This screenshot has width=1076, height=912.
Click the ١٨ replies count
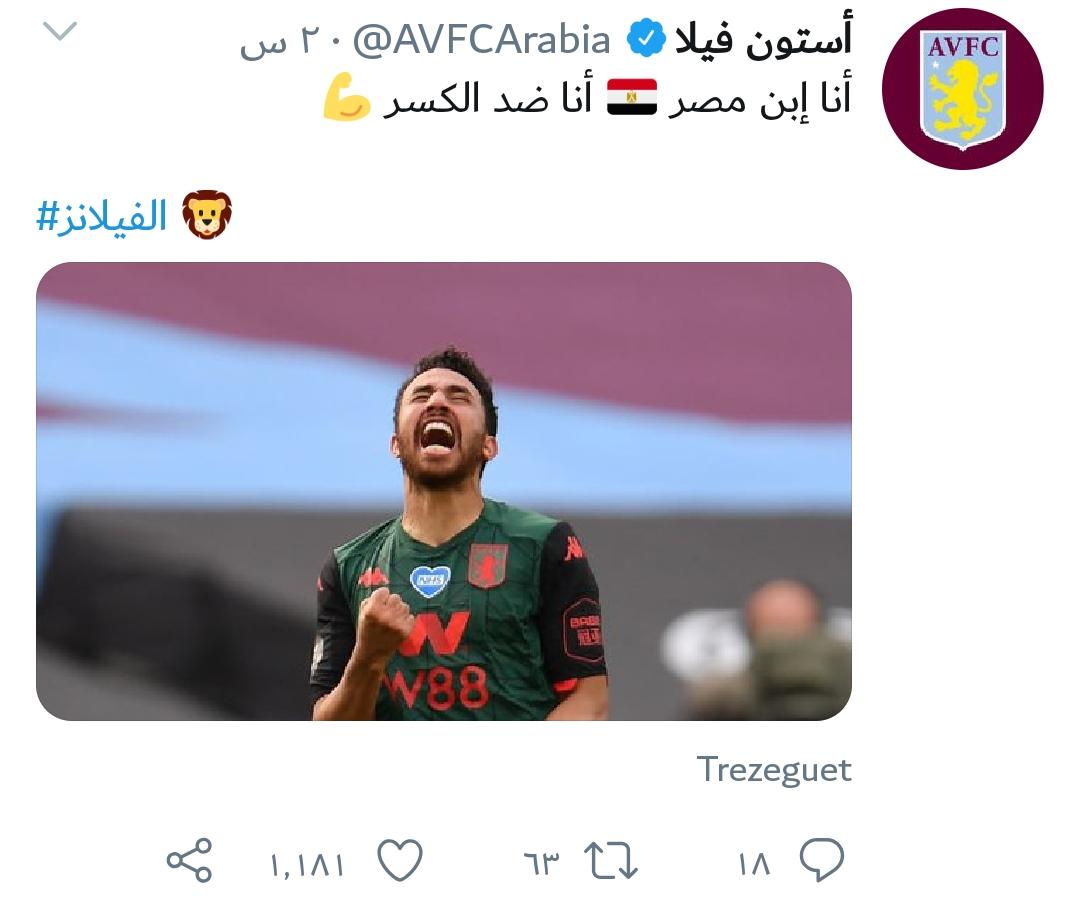click(755, 864)
